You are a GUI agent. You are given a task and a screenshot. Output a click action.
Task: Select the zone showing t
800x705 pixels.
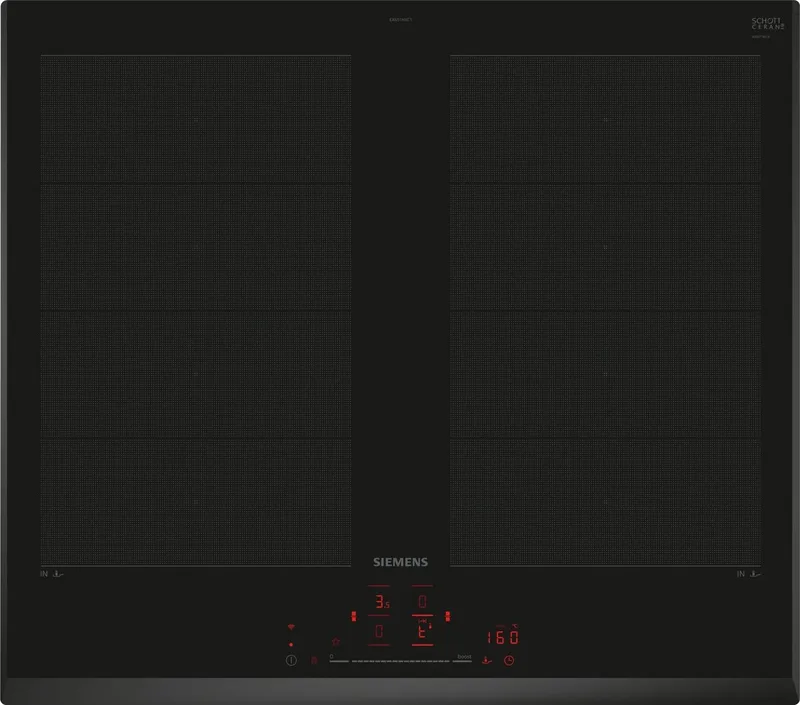pos(422,632)
